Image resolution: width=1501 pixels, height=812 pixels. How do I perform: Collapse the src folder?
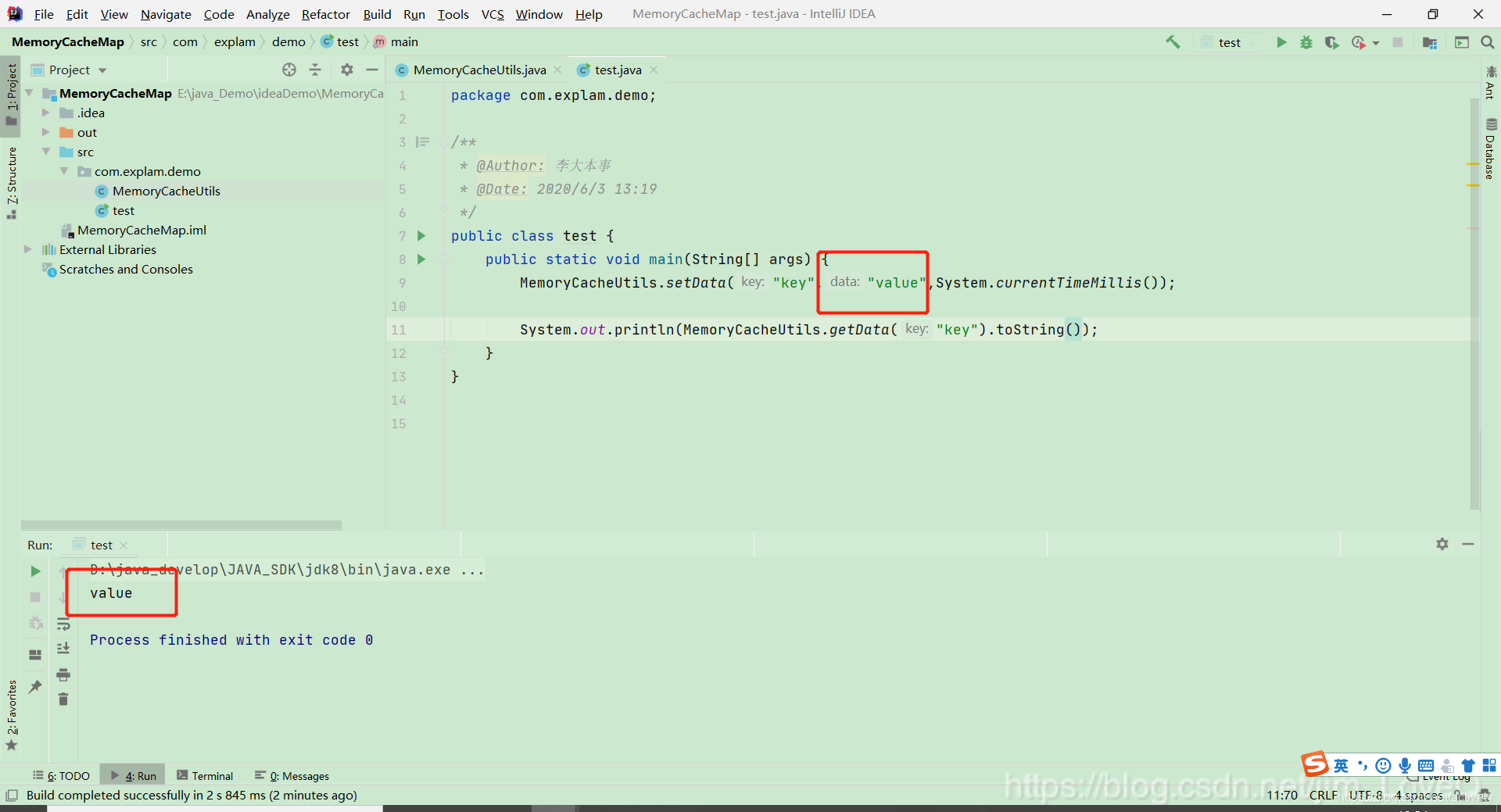[x=46, y=152]
